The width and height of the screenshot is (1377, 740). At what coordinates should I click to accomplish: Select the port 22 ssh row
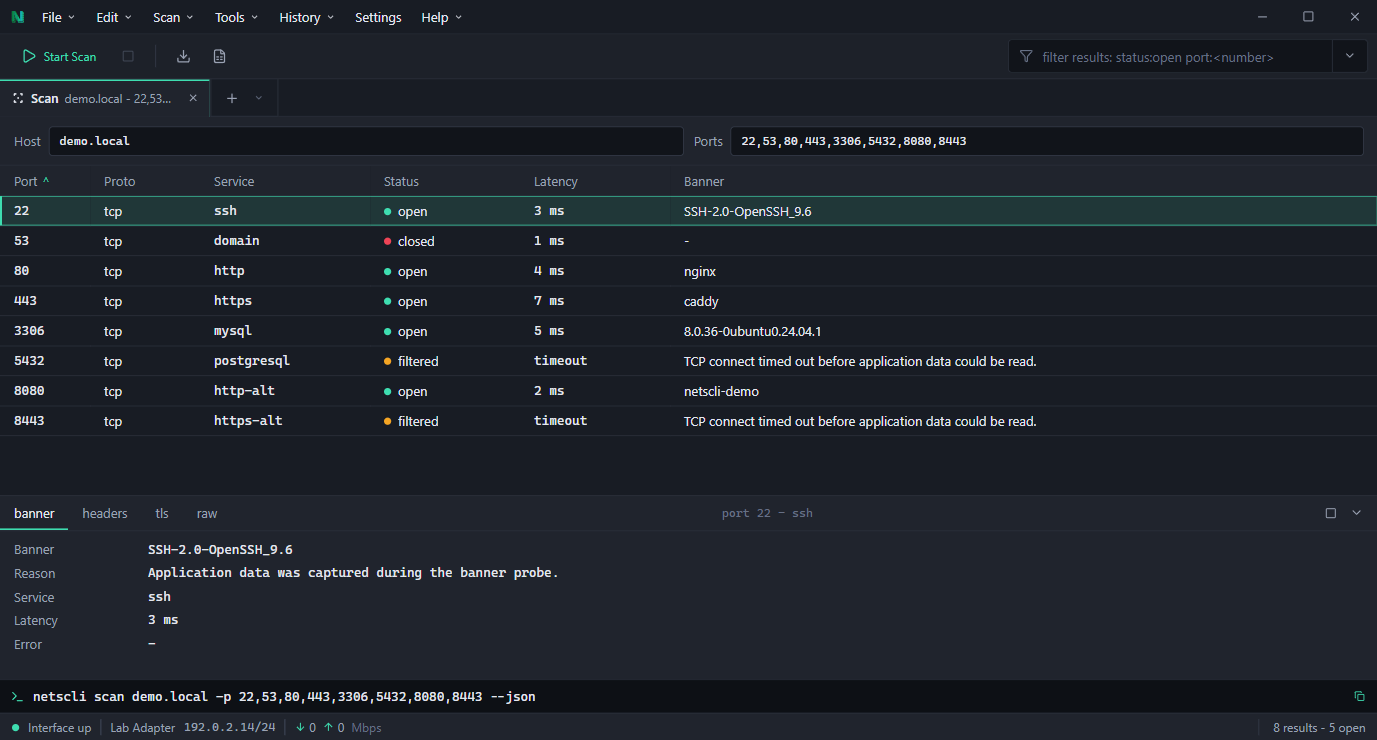pos(688,211)
